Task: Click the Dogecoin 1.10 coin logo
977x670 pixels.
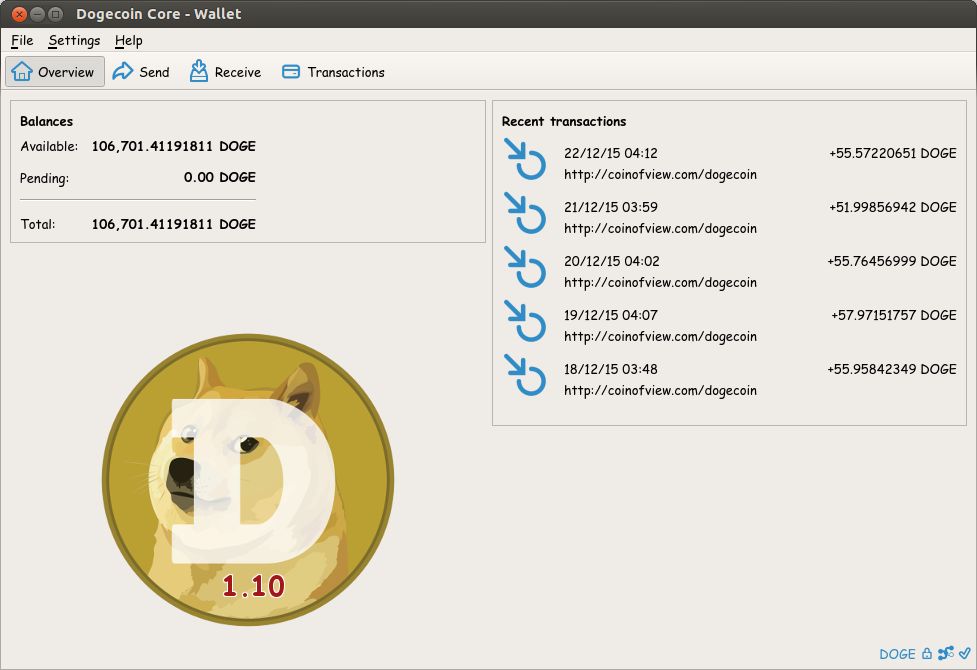Action: (x=248, y=480)
